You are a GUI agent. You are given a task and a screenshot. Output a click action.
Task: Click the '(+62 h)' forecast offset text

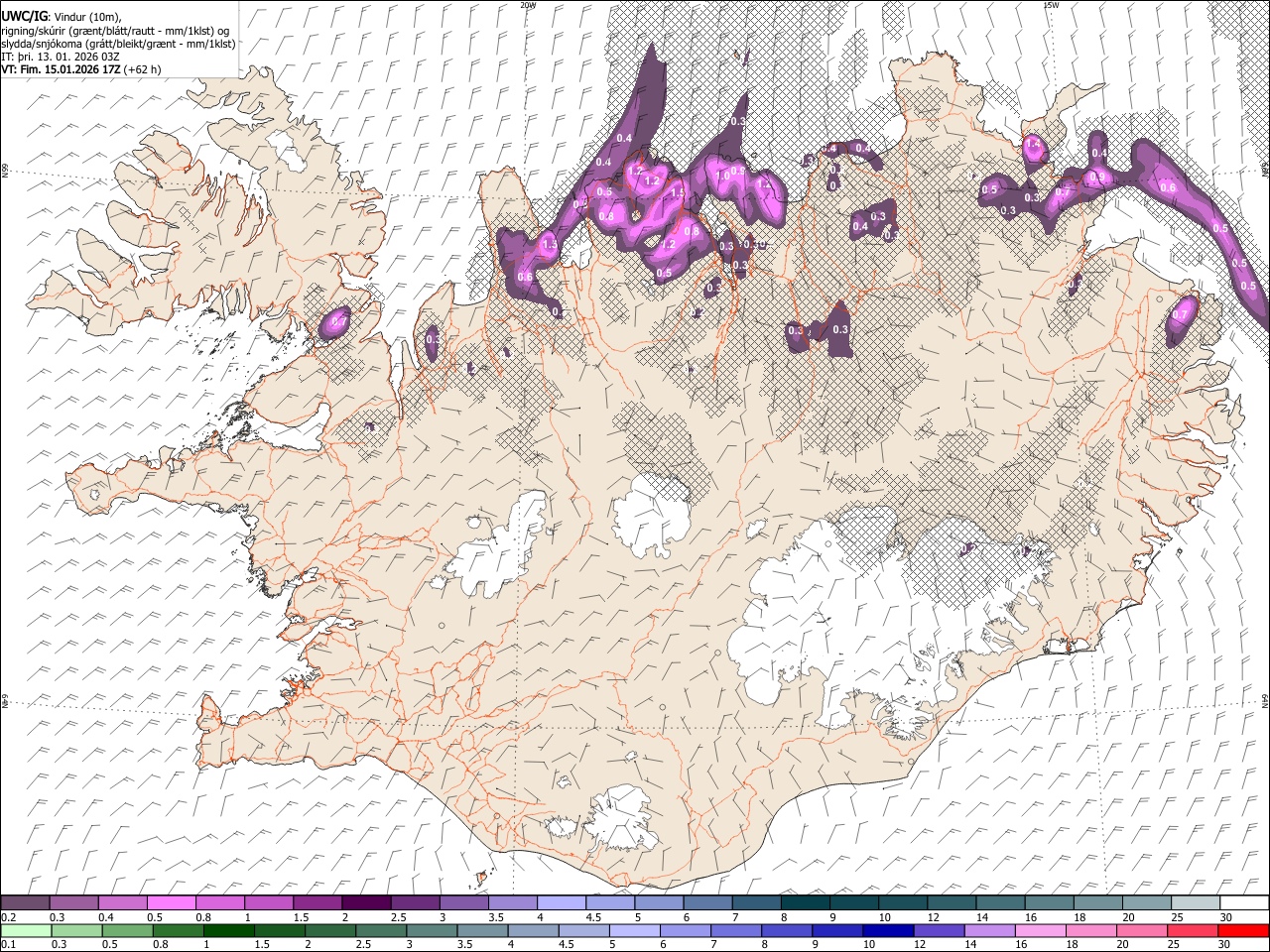[x=143, y=69]
